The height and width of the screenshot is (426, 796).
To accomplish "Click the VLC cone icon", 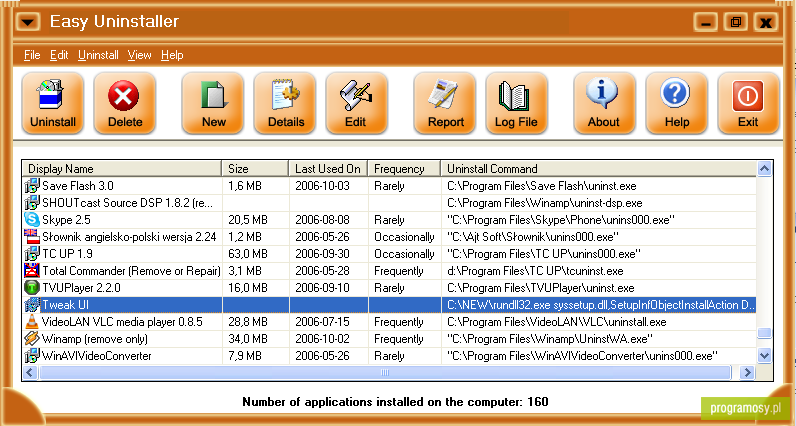I will tap(32, 322).
